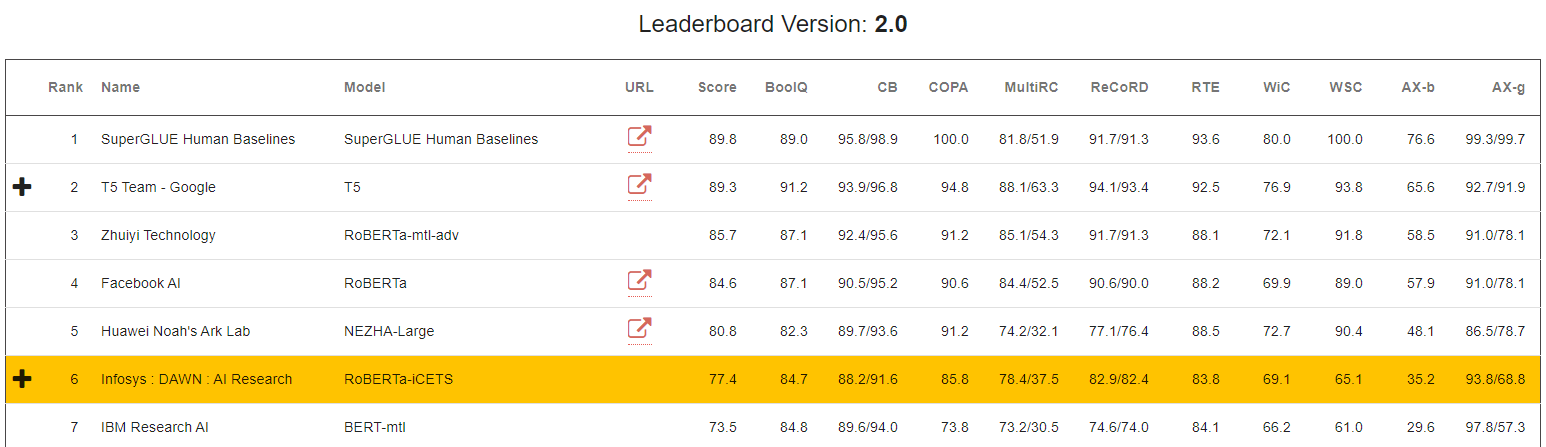Open SuperGLUE Human Baselines external URL icon
The width and height of the screenshot is (1546, 447).
point(639,137)
